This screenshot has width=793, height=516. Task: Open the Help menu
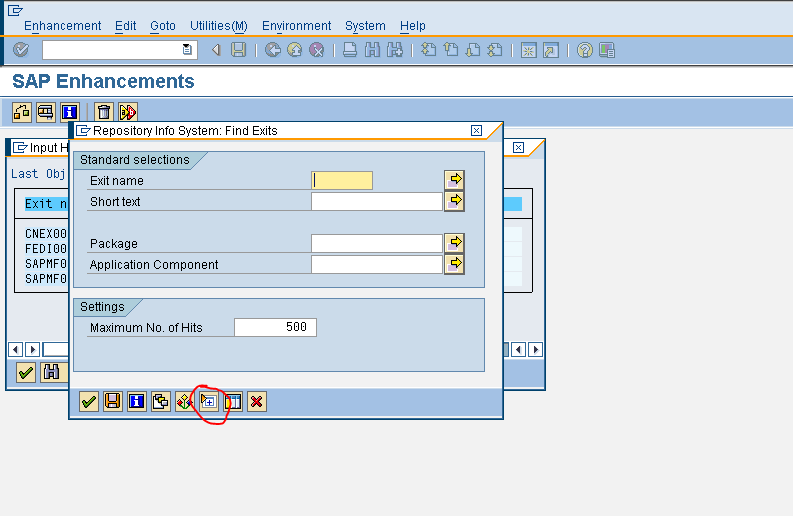[x=413, y=26]
